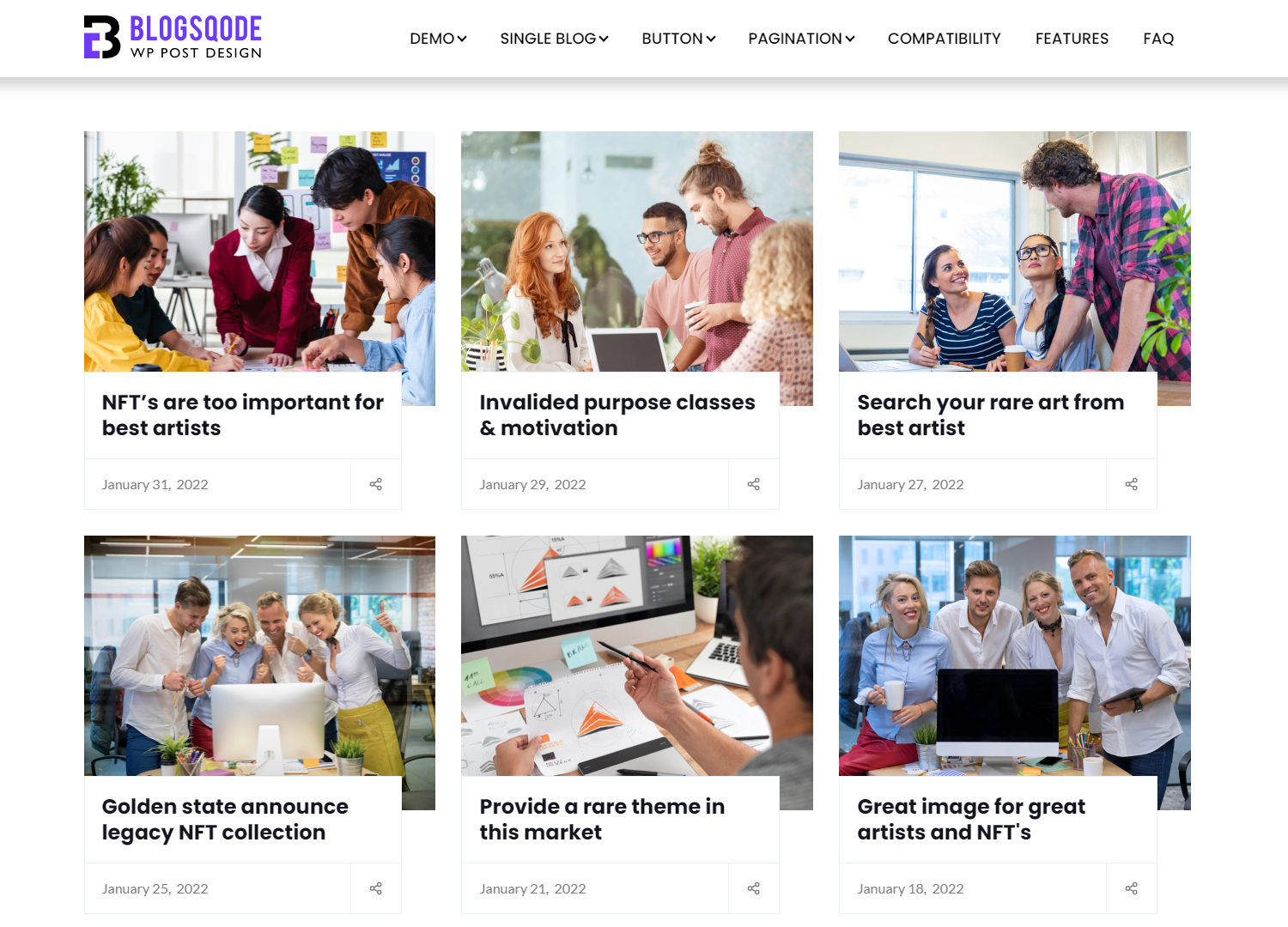Screen dimensions: 1288x927
Task: Expand the PAGINATION dropdown menu
Action: pos(801,39)
